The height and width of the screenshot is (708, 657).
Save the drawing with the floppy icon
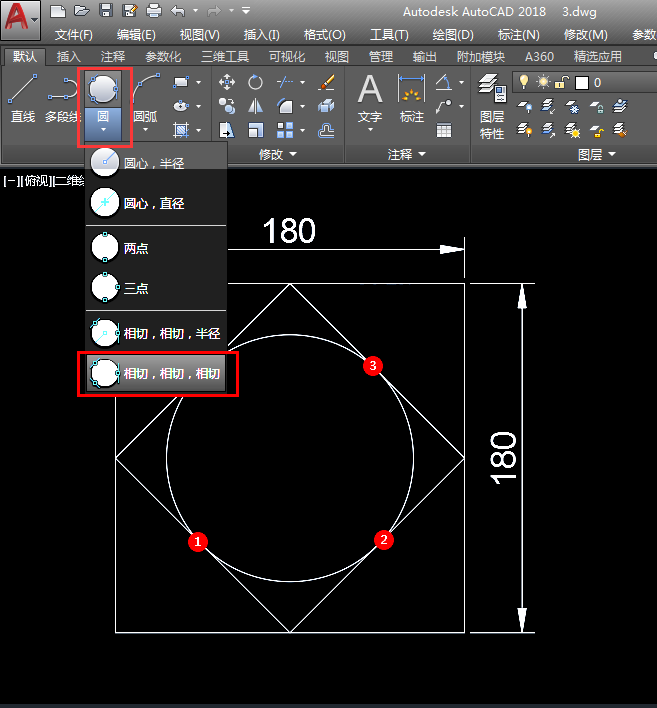(x=106, y=11)
